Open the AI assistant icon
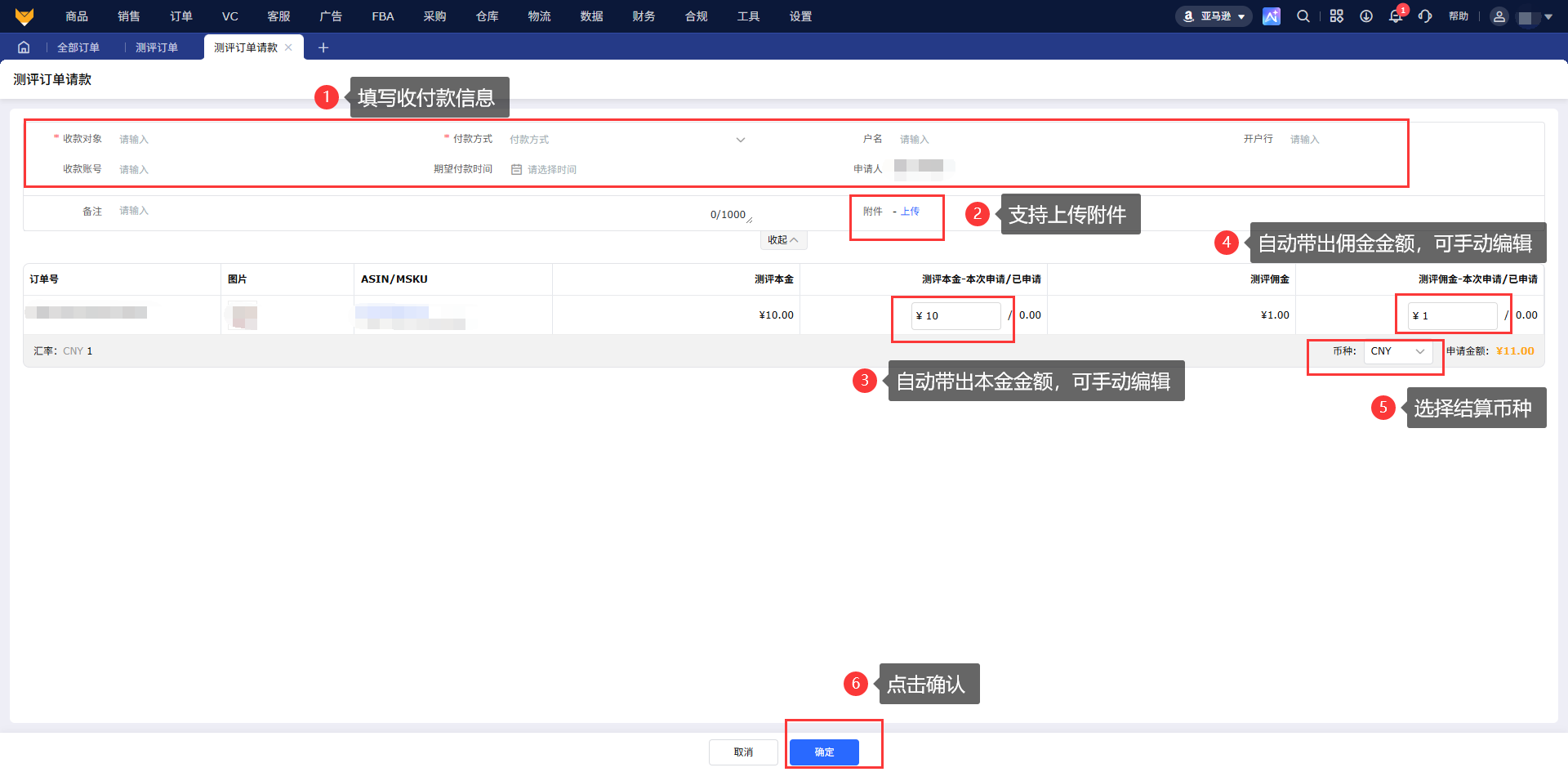The image size is (1568, 772). tap(1272, 16)
